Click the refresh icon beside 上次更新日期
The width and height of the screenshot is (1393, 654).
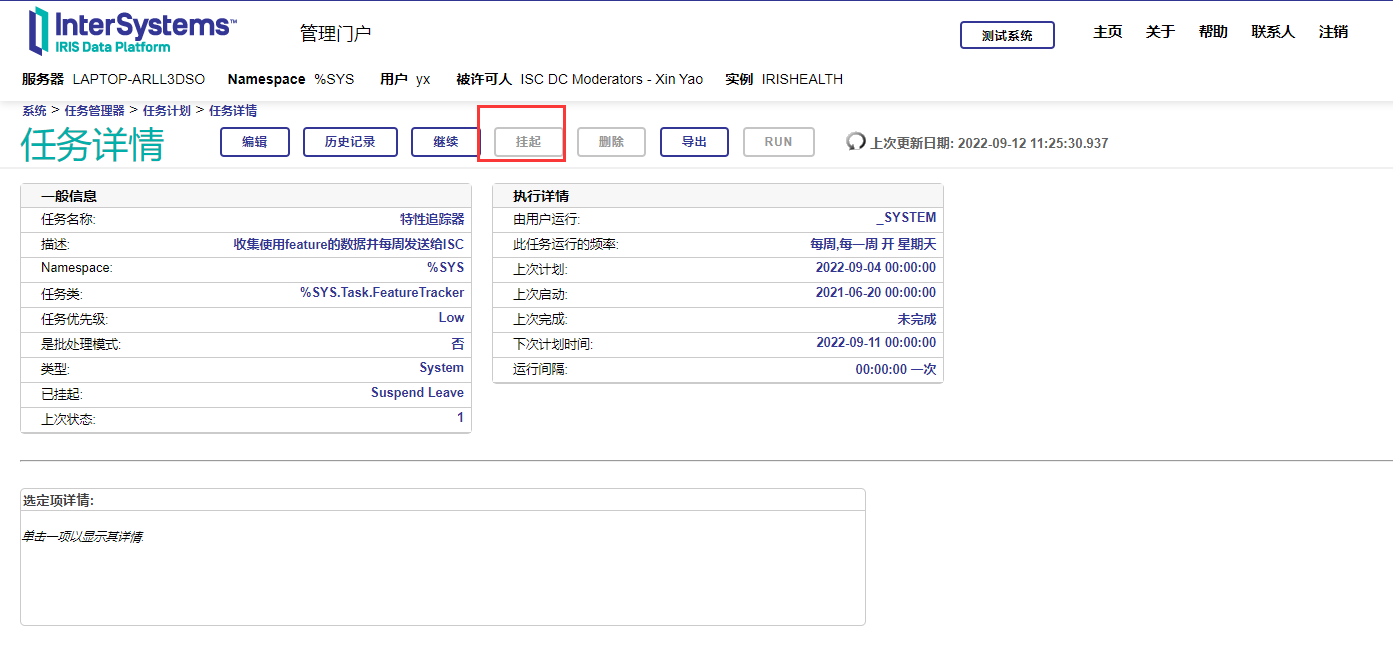(x=856, y=142)
